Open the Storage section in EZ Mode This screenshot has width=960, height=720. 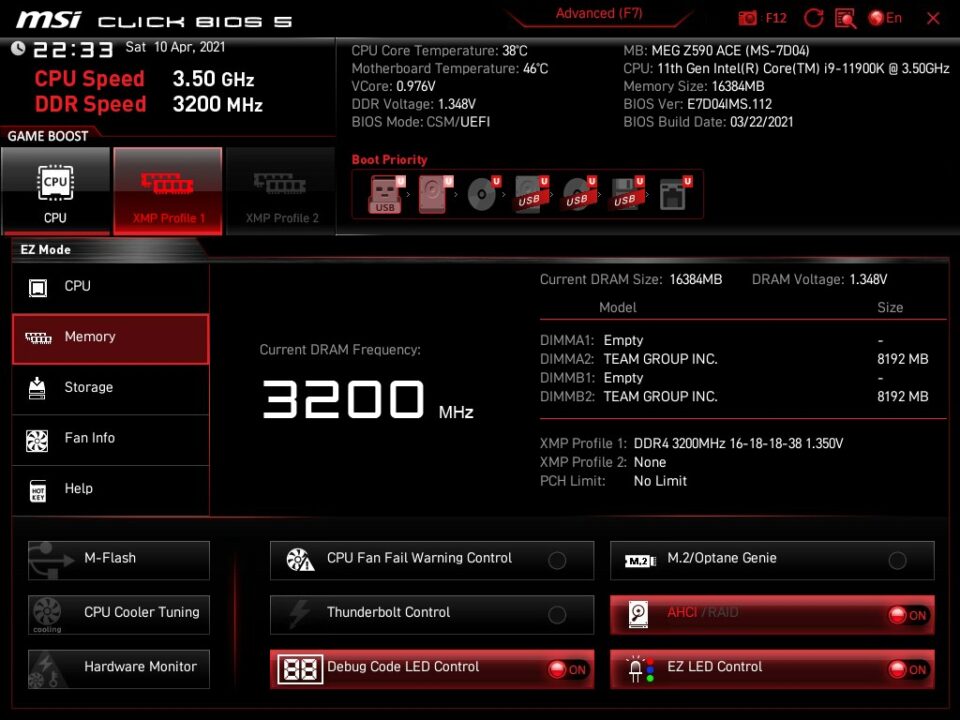(110, 388)
